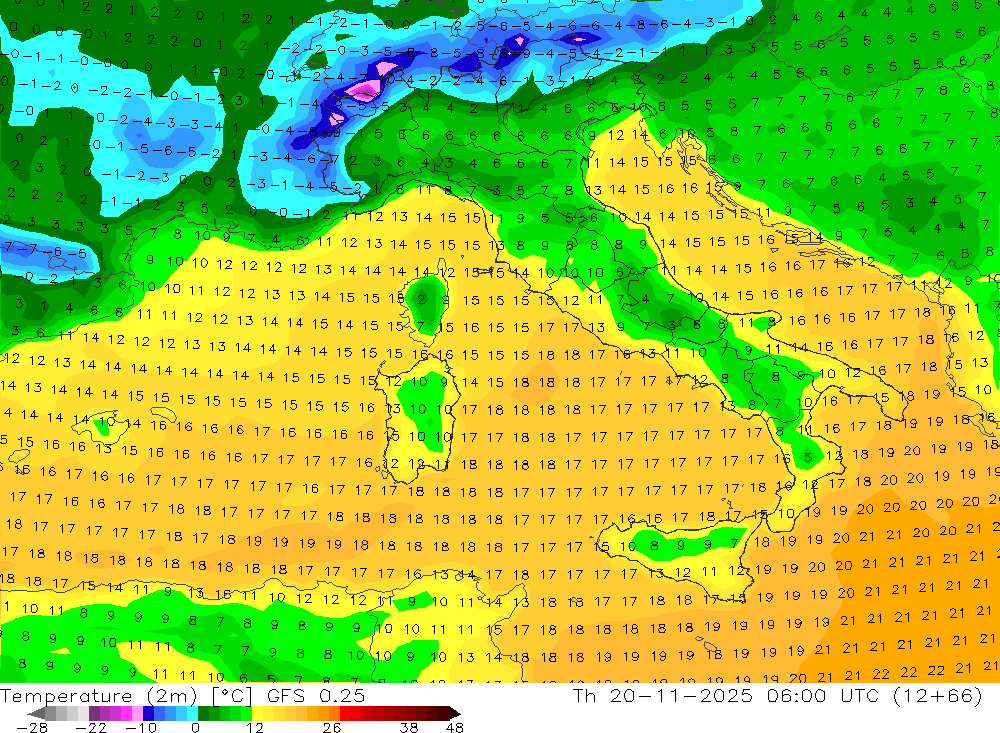Click the 'Temperature (2m) [°C]' map title
1000x733 pixels.
[127, 696]
